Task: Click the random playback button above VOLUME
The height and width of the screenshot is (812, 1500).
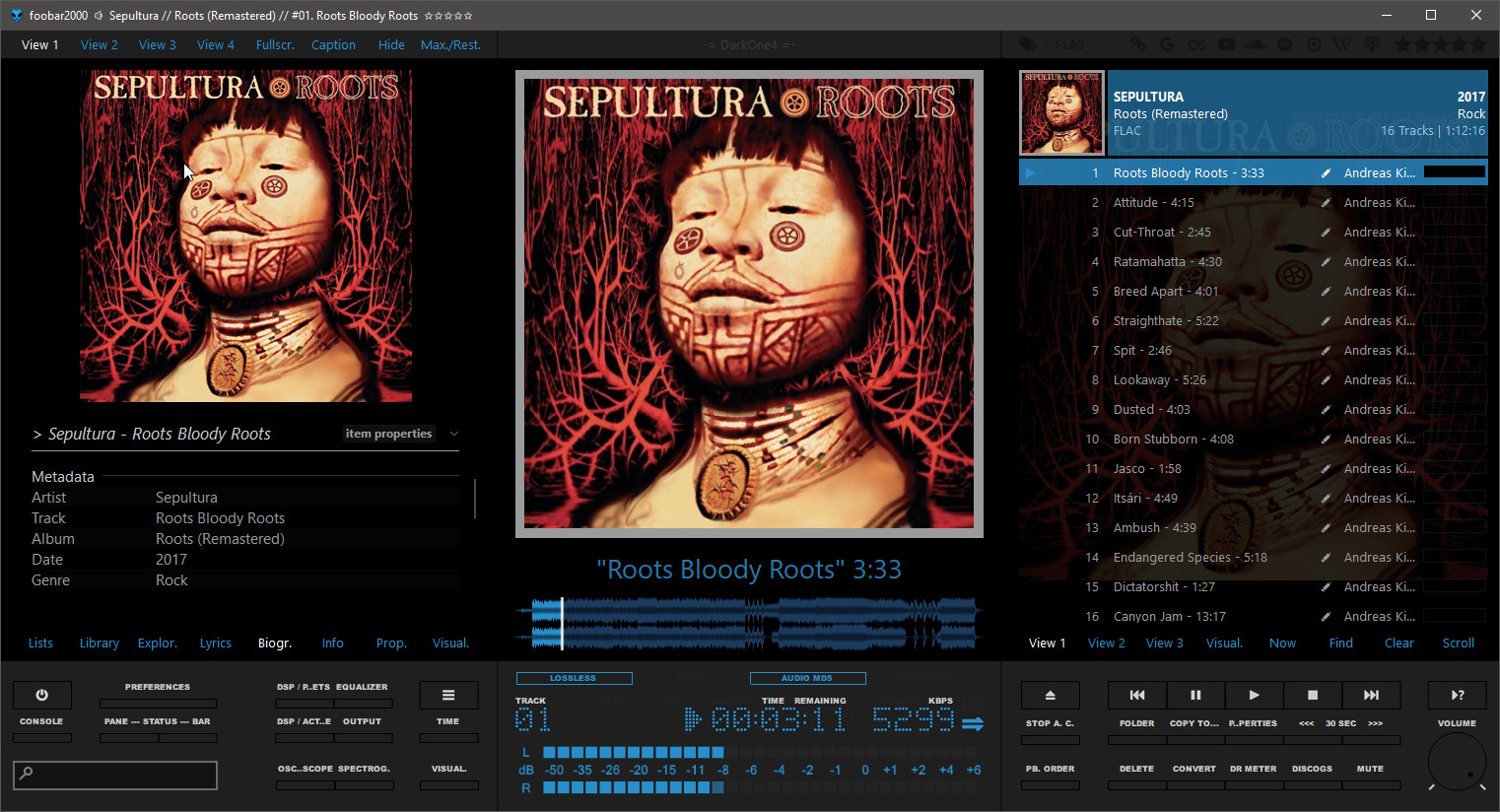Action: pos(1457,695)
